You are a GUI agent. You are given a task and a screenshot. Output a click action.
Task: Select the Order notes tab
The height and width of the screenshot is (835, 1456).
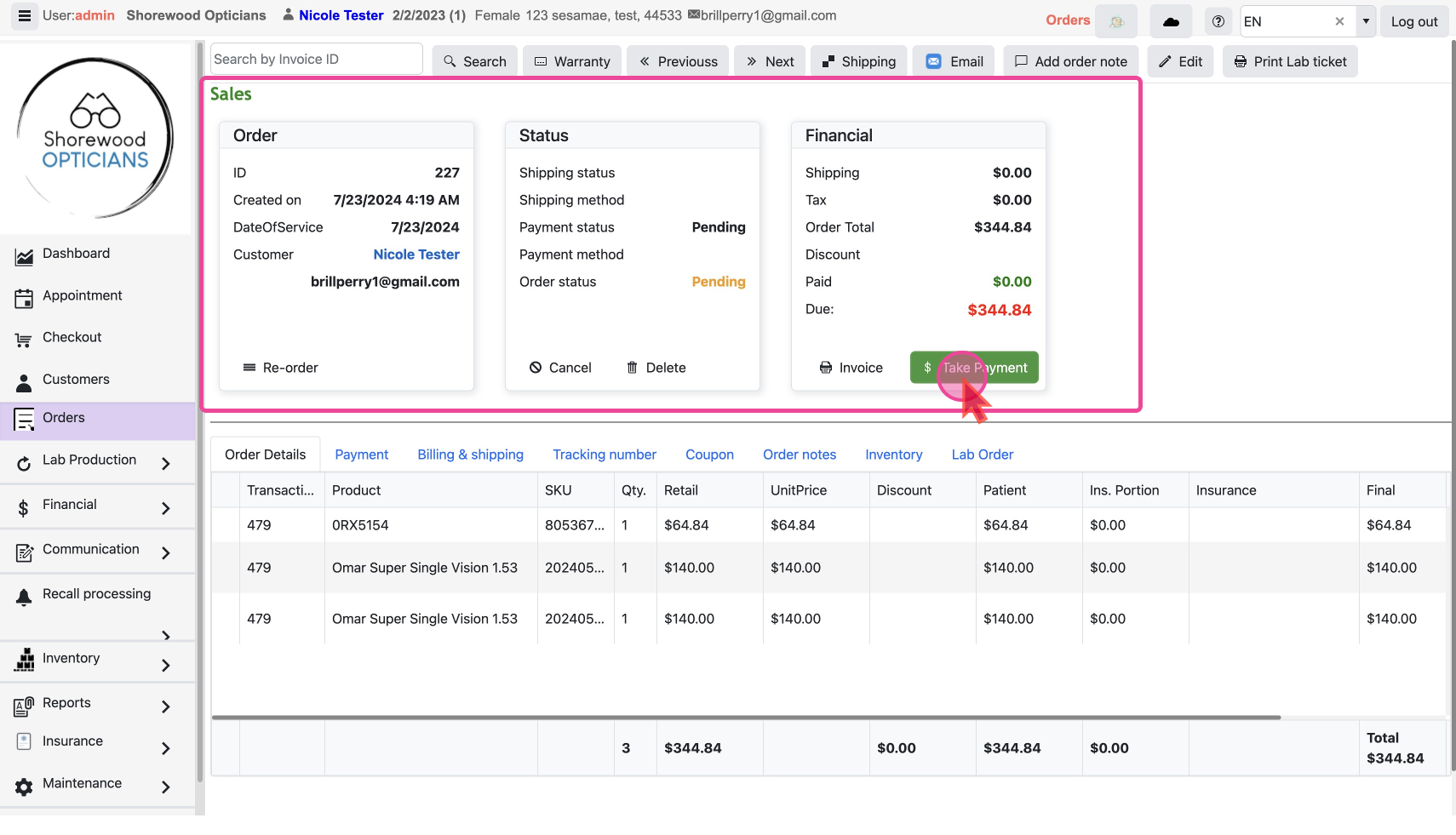pos(799,455)
